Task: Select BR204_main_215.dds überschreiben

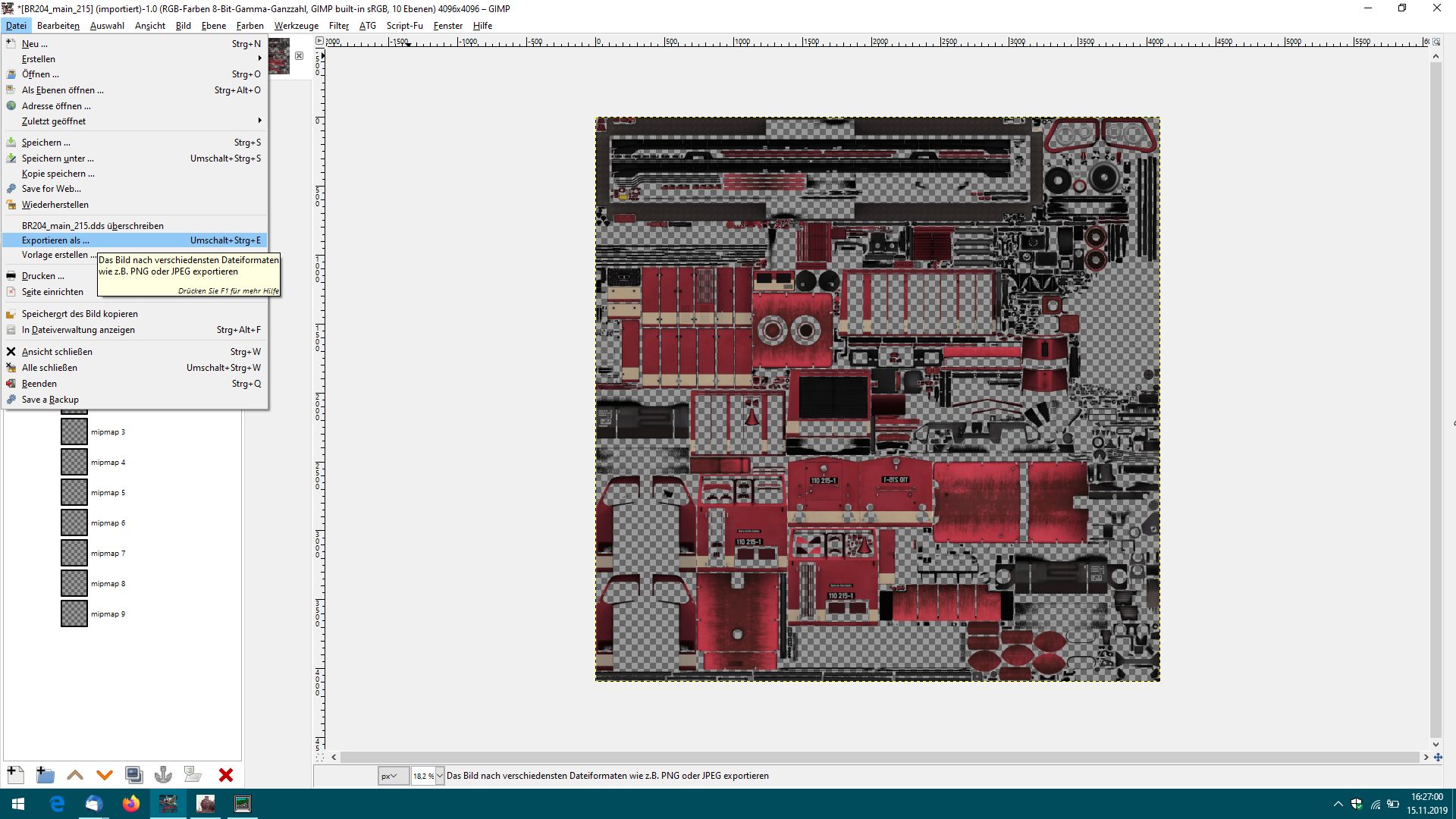Action: coord(93,225)
